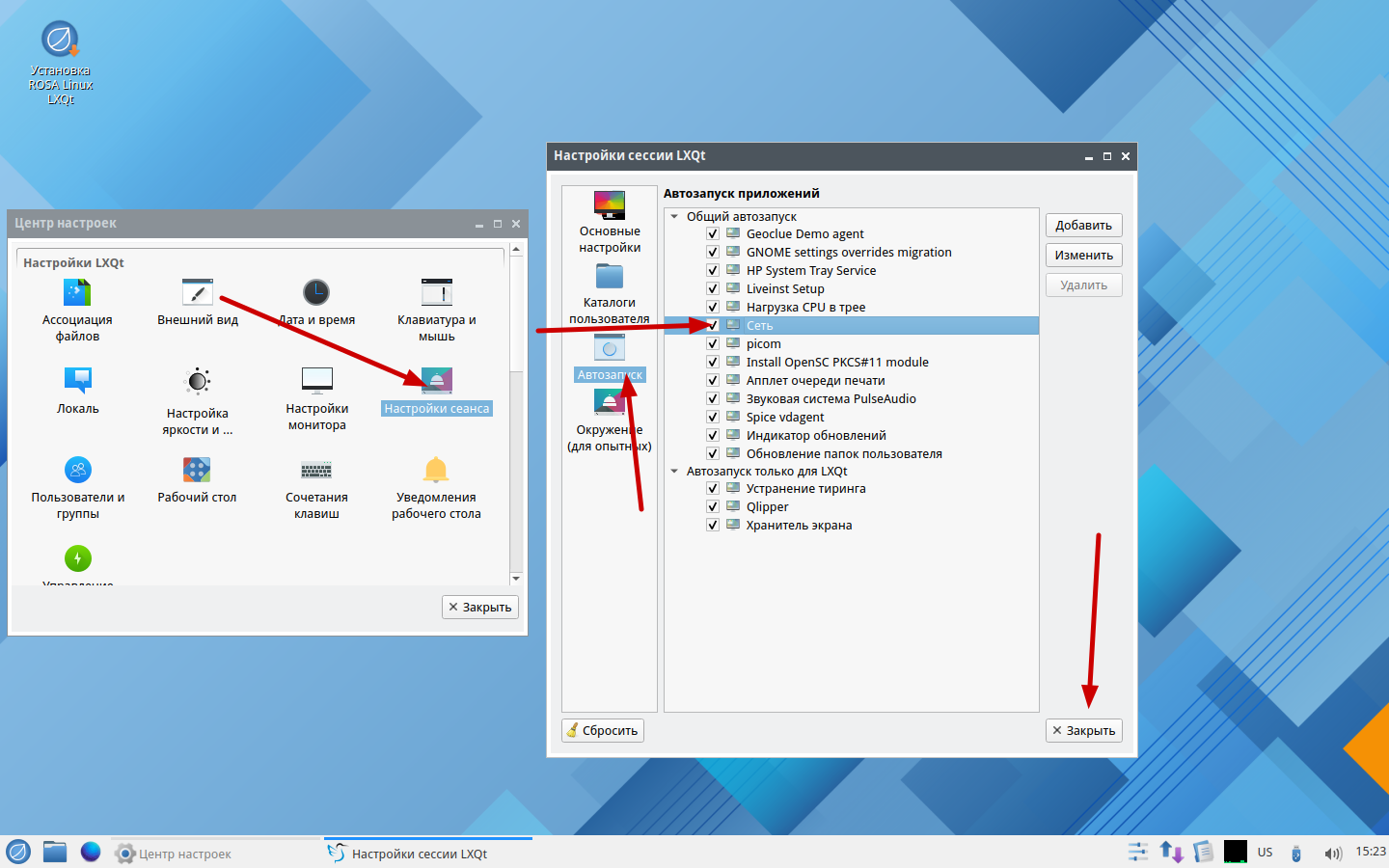Image resolution: width=1389 pixels, height=868 pixels.
Task: Open Внешний вид settings icon
Action: click(198, 292)
